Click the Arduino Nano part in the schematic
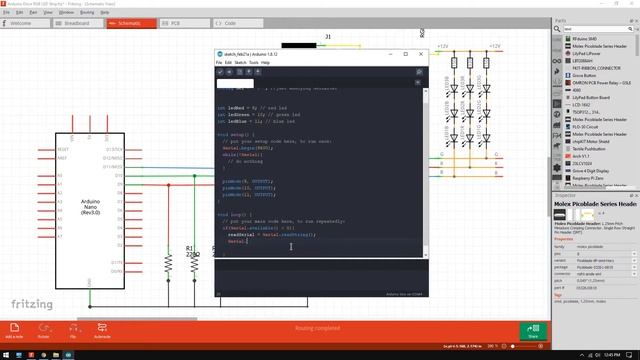Screen dimensions: 640x360 (90, 211)
